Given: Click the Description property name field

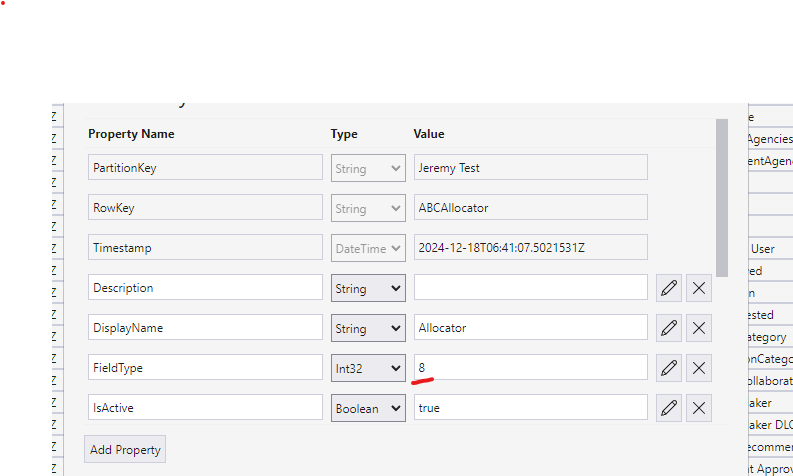Looking at the screenshot, I should [205, 288].
